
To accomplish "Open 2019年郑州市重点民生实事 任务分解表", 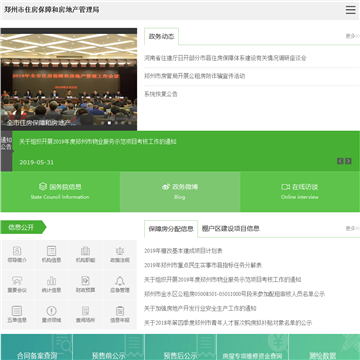I will click(x=203, y=265).
